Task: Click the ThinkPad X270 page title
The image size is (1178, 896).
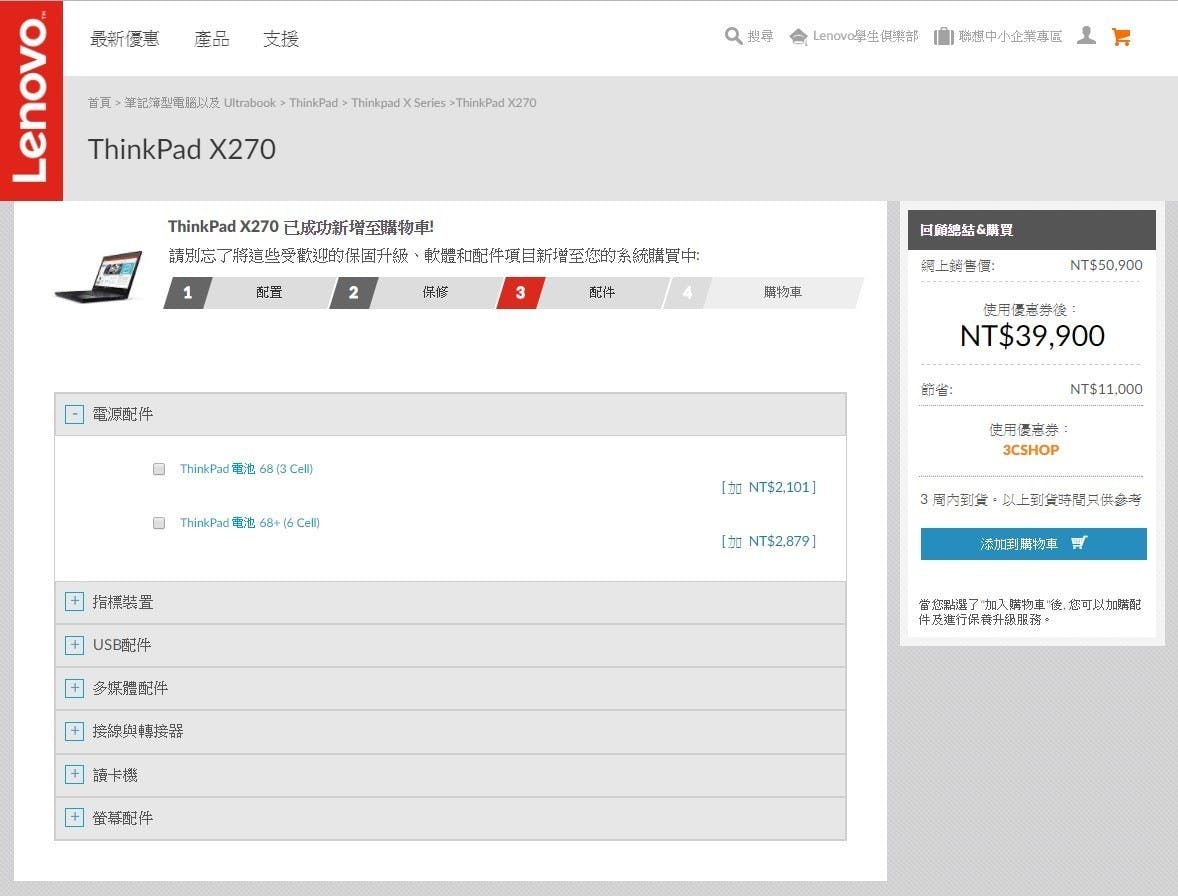Action: point(182,149)
